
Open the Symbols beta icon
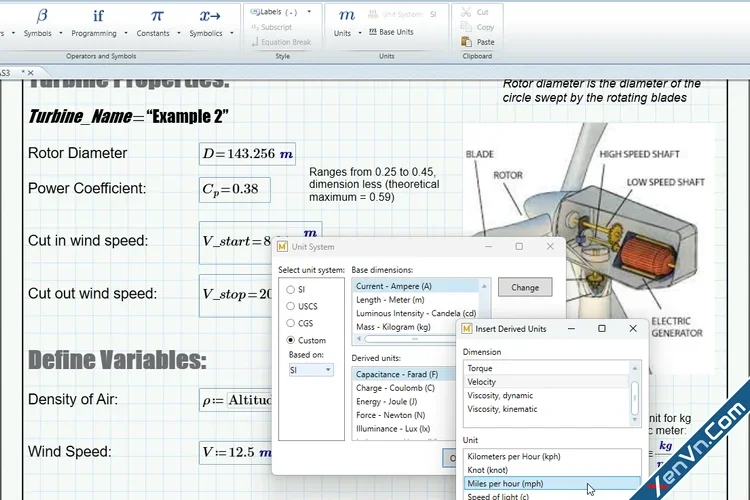[42, 16]
